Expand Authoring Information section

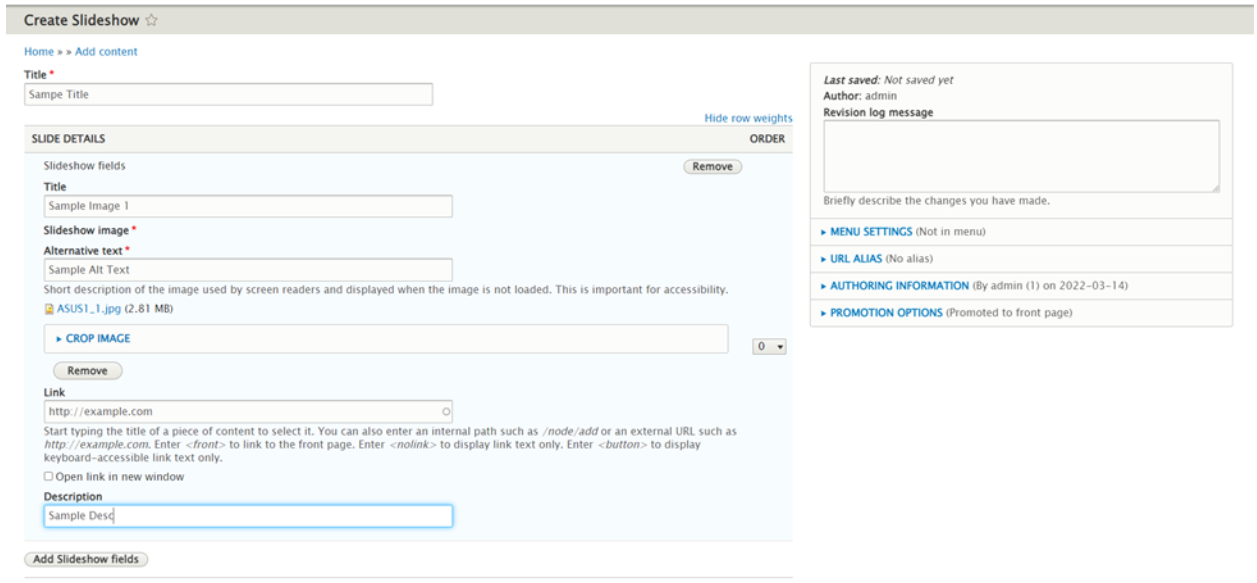899,286
